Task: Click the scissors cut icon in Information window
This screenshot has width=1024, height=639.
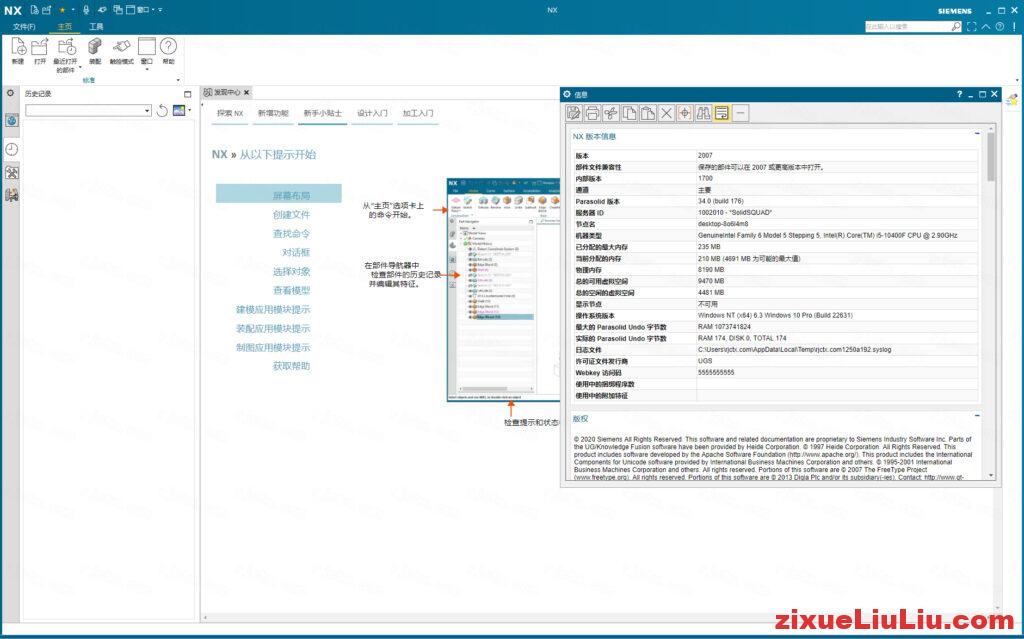Action: (611, 113)
